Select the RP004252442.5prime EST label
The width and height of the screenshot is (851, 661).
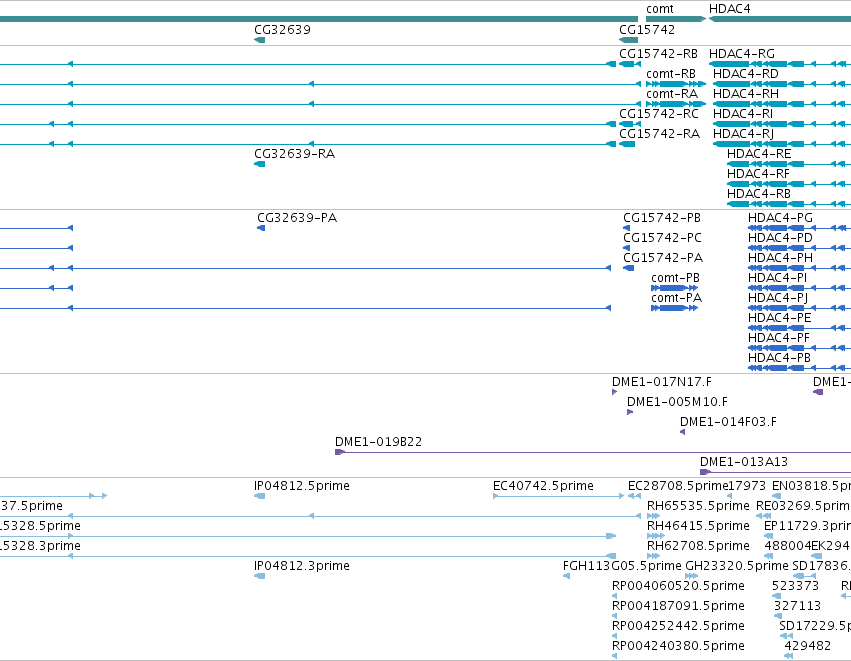[x=678, y=627]
